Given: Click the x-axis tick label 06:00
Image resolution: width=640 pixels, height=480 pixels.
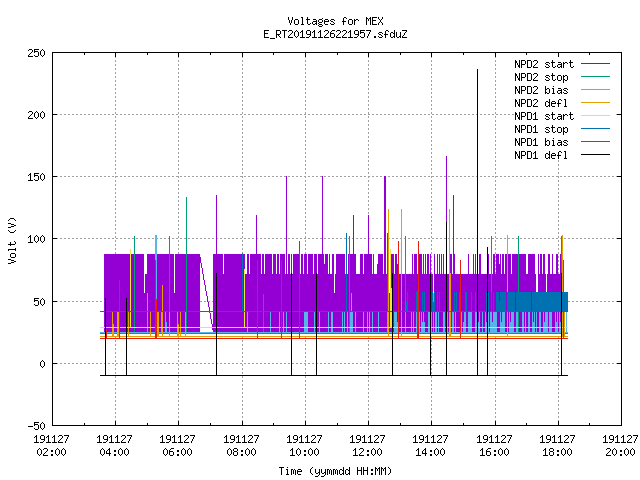Looking at the screenshot, I should (x=178, y=453).
